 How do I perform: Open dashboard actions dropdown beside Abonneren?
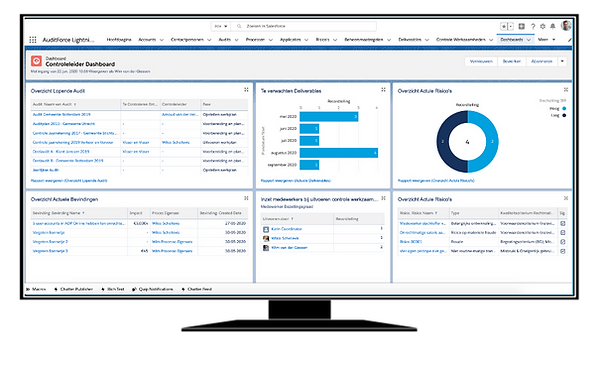pyautogui.click(x=562, y=61)
